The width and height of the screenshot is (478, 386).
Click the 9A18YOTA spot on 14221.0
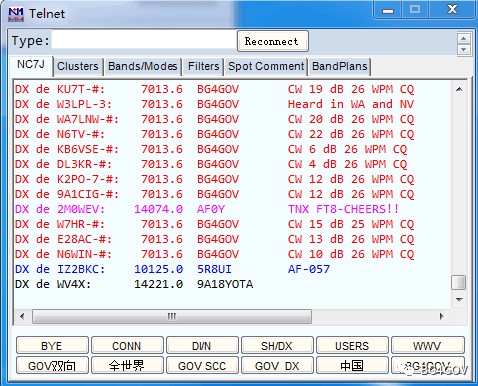coord(134,284)
